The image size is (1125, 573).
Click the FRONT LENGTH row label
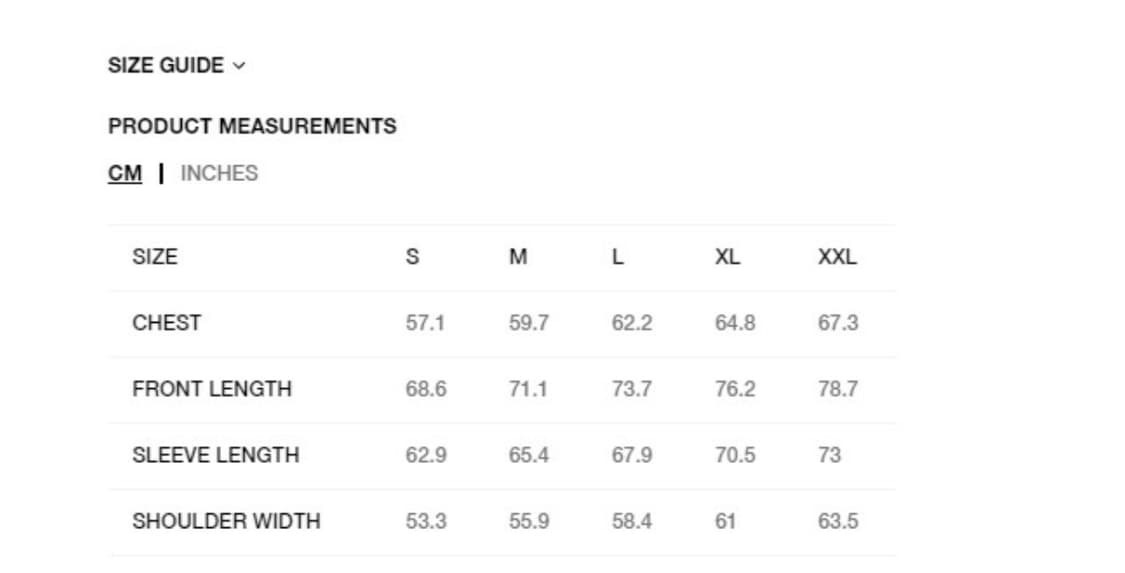point(212,389)
